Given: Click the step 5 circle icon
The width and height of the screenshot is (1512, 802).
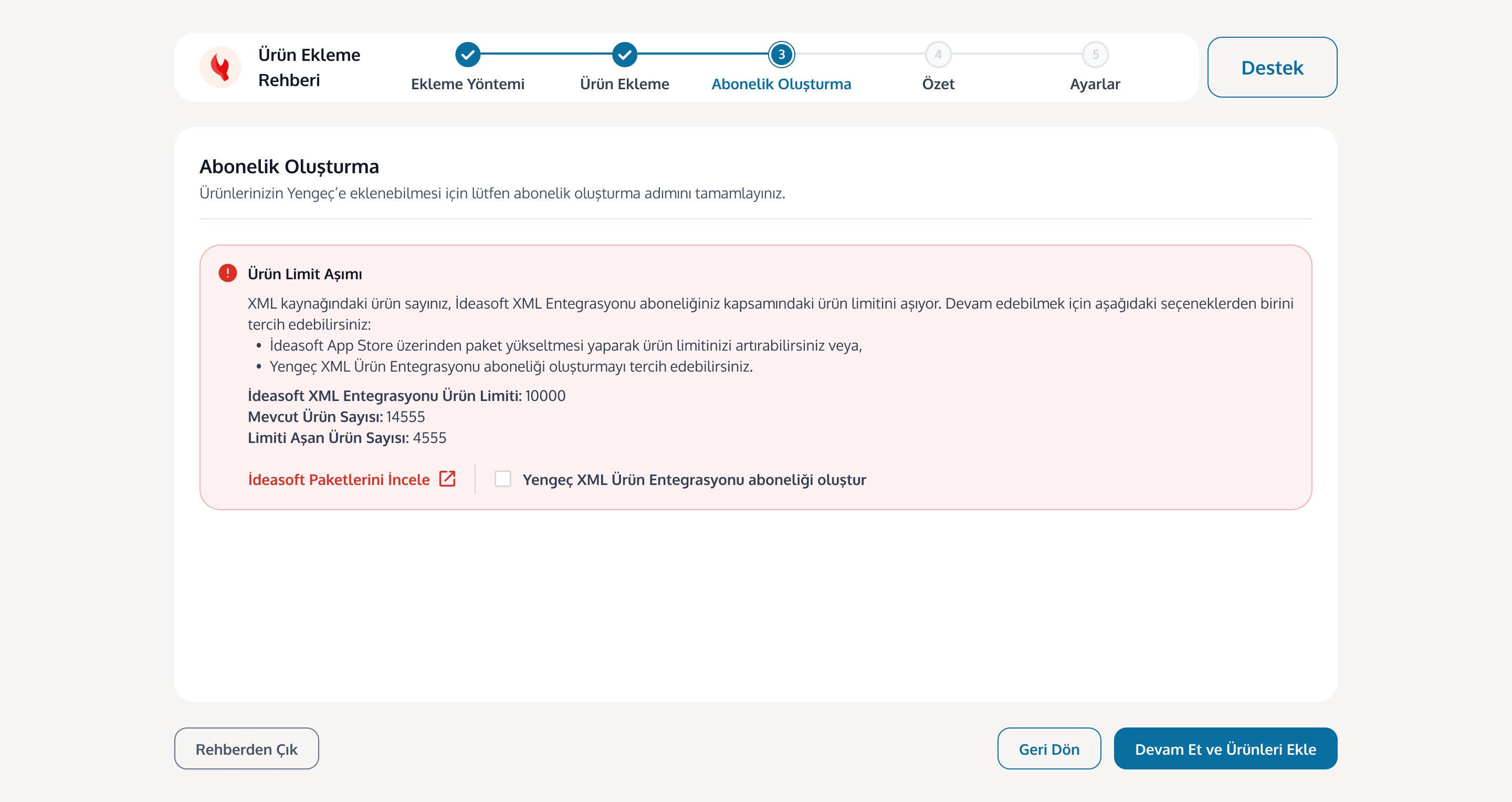Looking at the screenshot, I should 1095,55.
